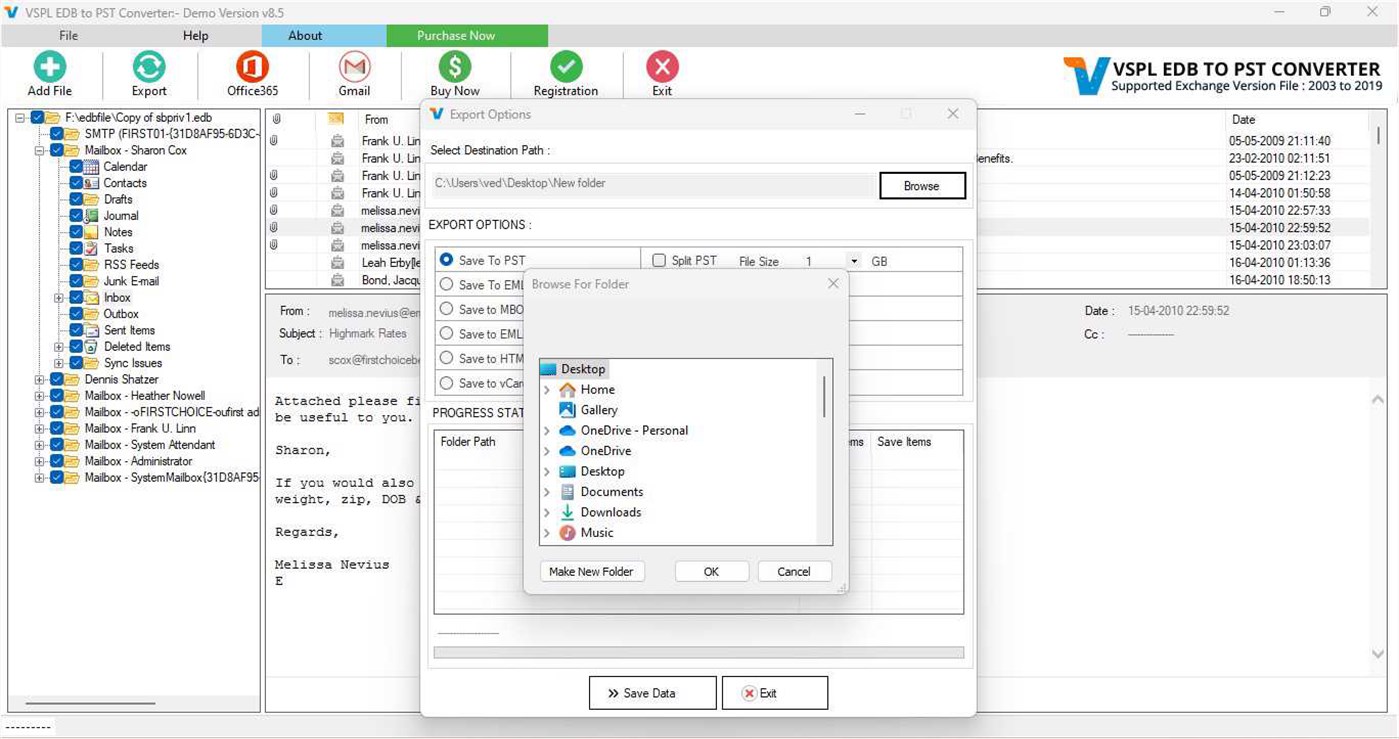Select the Save to MBOX radio button

pyautogui.click(x=447, y=309)
